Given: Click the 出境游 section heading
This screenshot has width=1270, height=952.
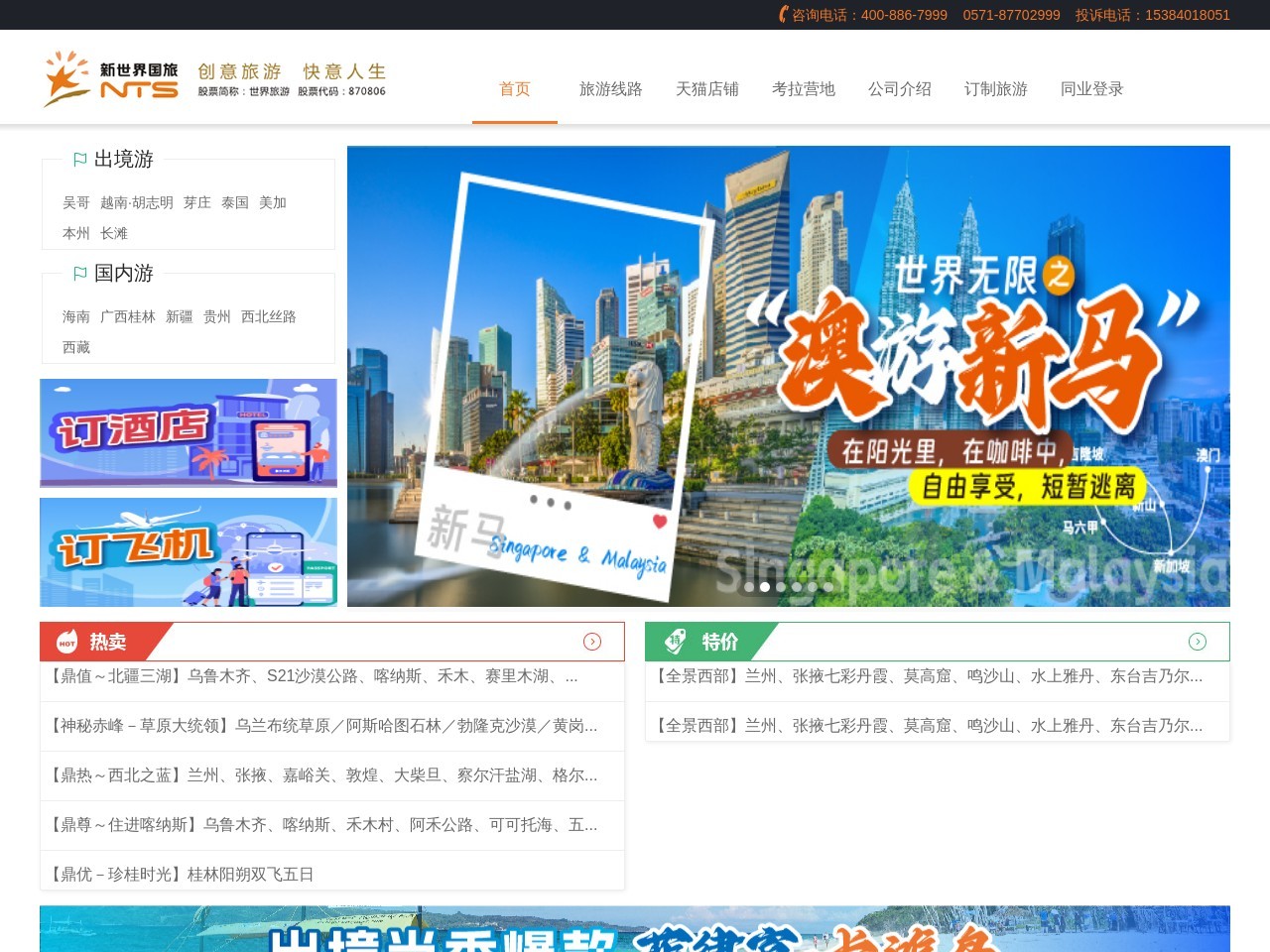Looking at the screenshot, I should click(x=124, y=160).
